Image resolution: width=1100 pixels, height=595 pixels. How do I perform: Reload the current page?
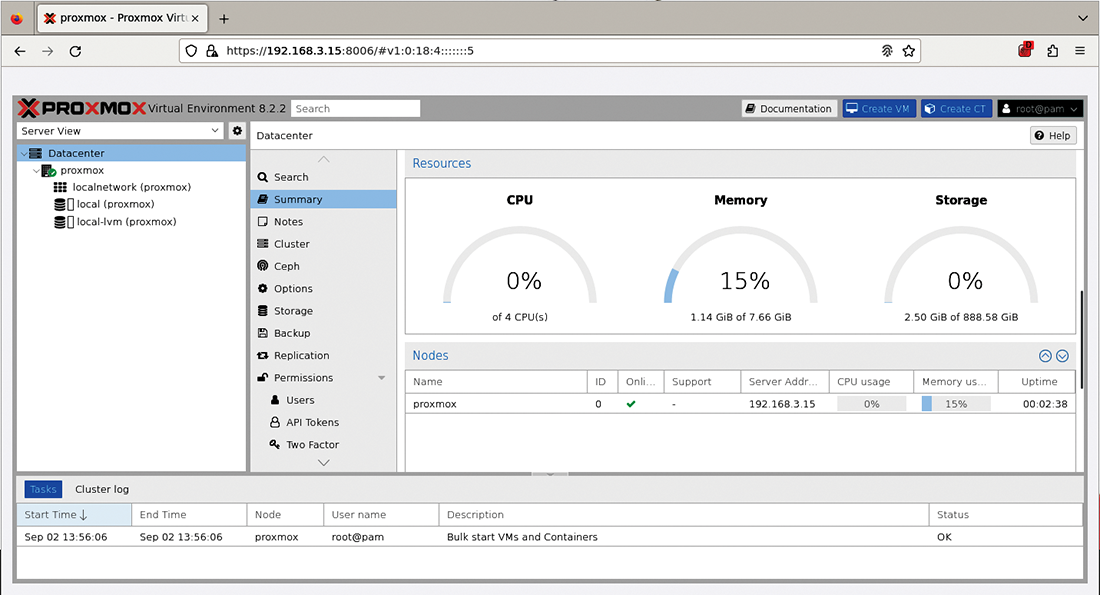pyautogui.click(x=75, y=51)
